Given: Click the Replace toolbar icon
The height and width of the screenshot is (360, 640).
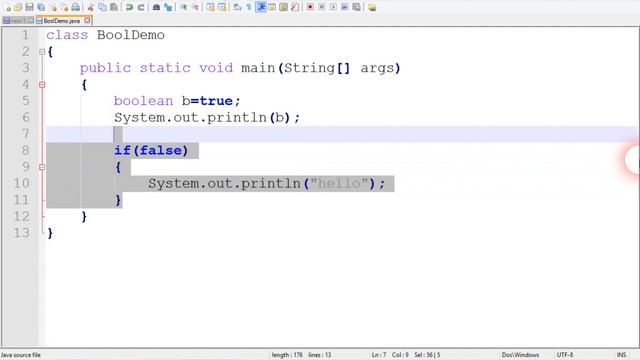Looking at the screenshot, I should tap(168, 7).
